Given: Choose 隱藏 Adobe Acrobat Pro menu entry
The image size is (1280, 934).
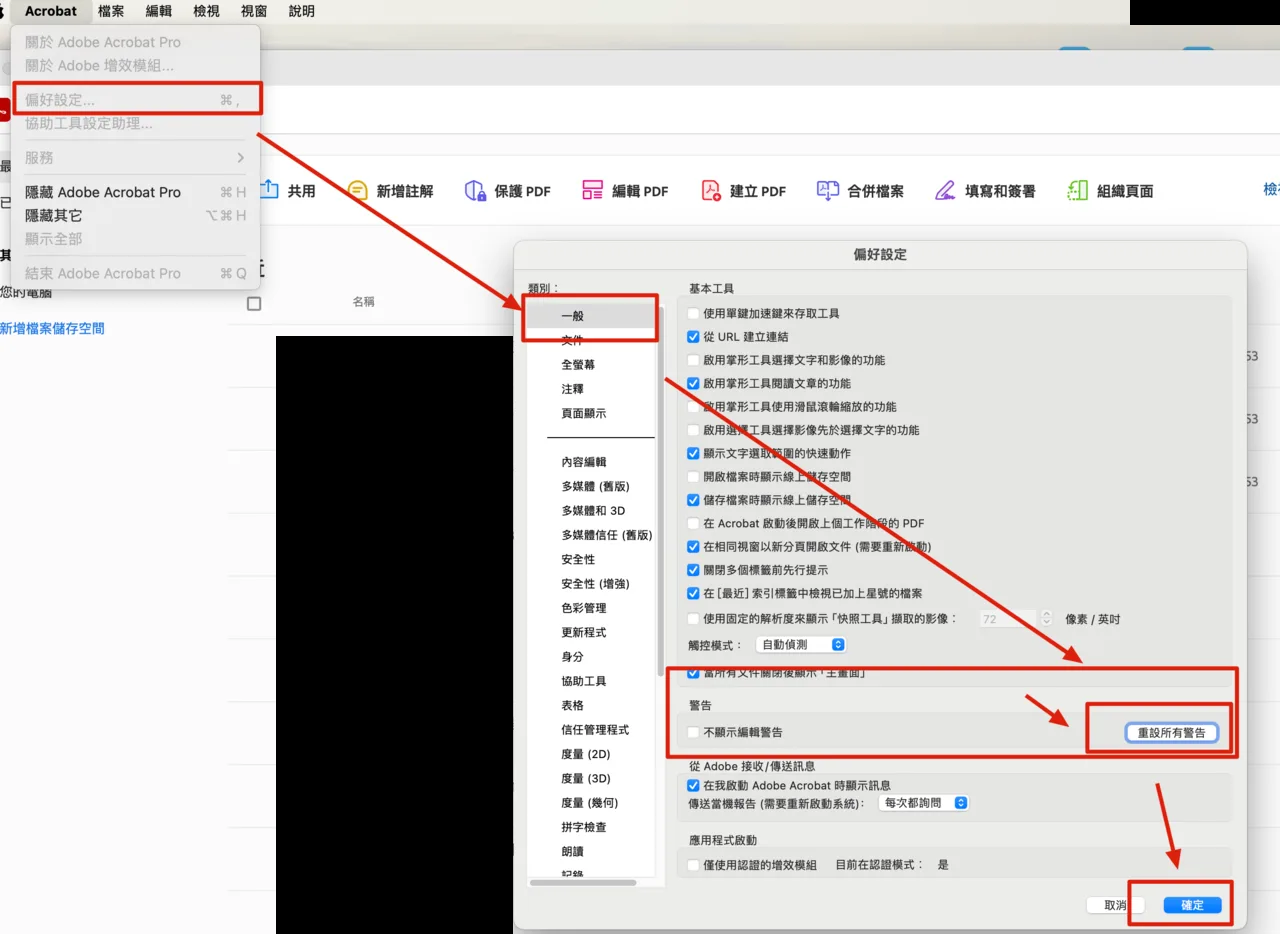Looking at the screenshot, I should [135, 192].
